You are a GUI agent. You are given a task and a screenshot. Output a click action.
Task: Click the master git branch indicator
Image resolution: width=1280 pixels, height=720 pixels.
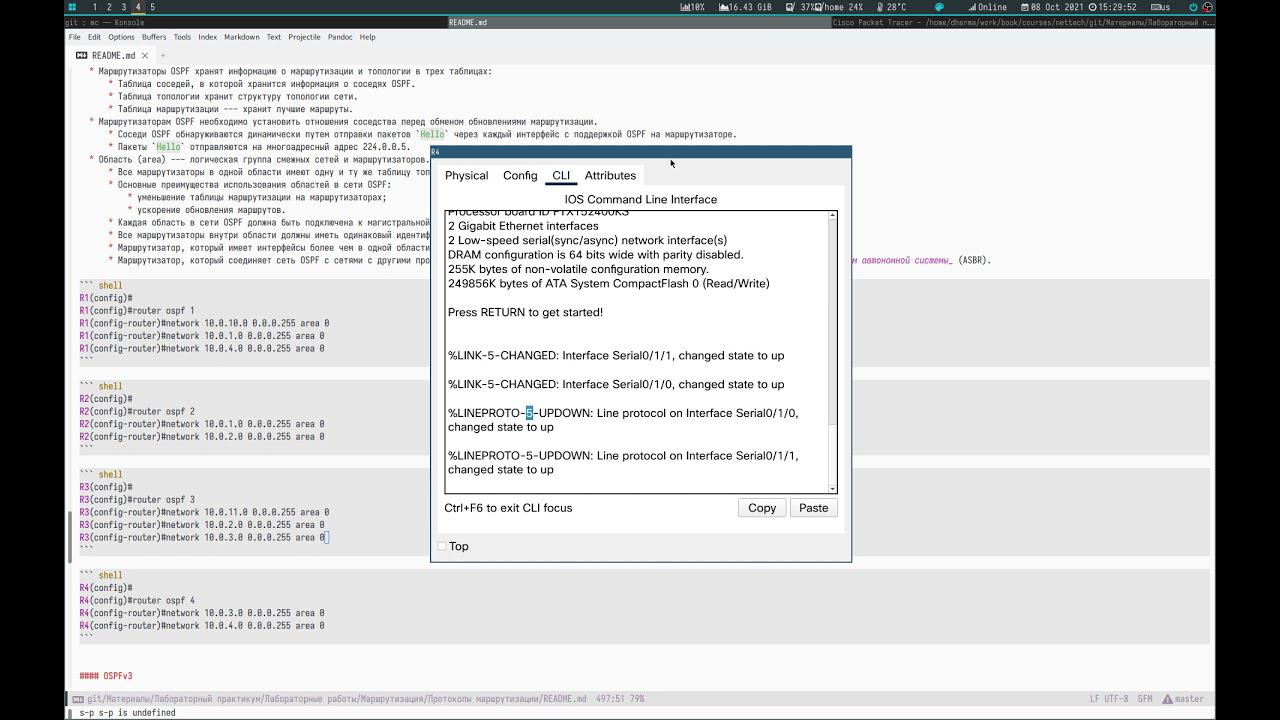(x=1184, y=699)
